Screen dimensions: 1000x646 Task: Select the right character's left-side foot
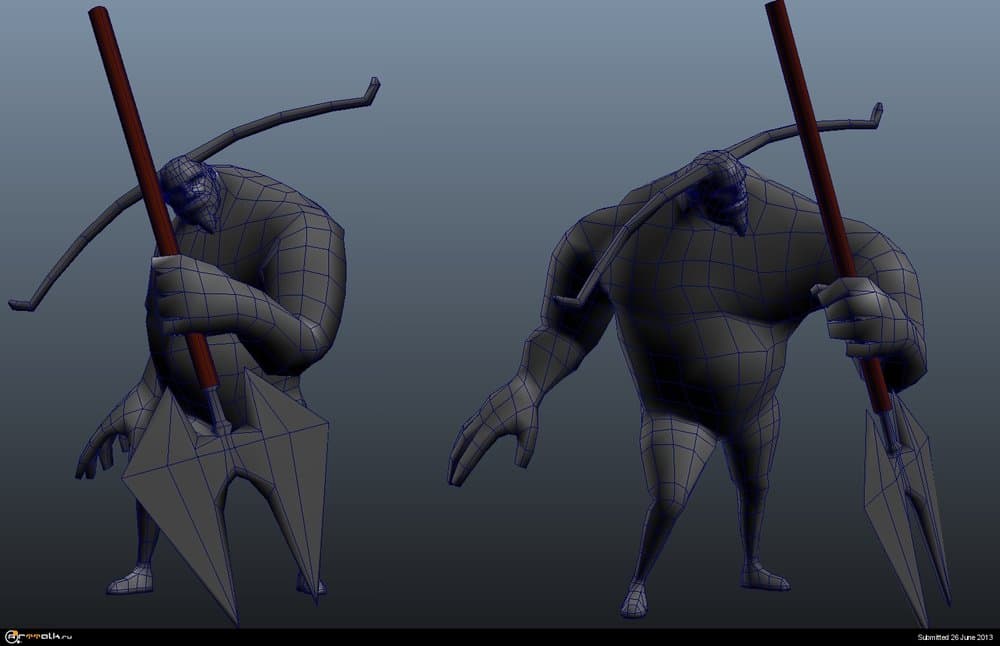[x=638, y=598]
